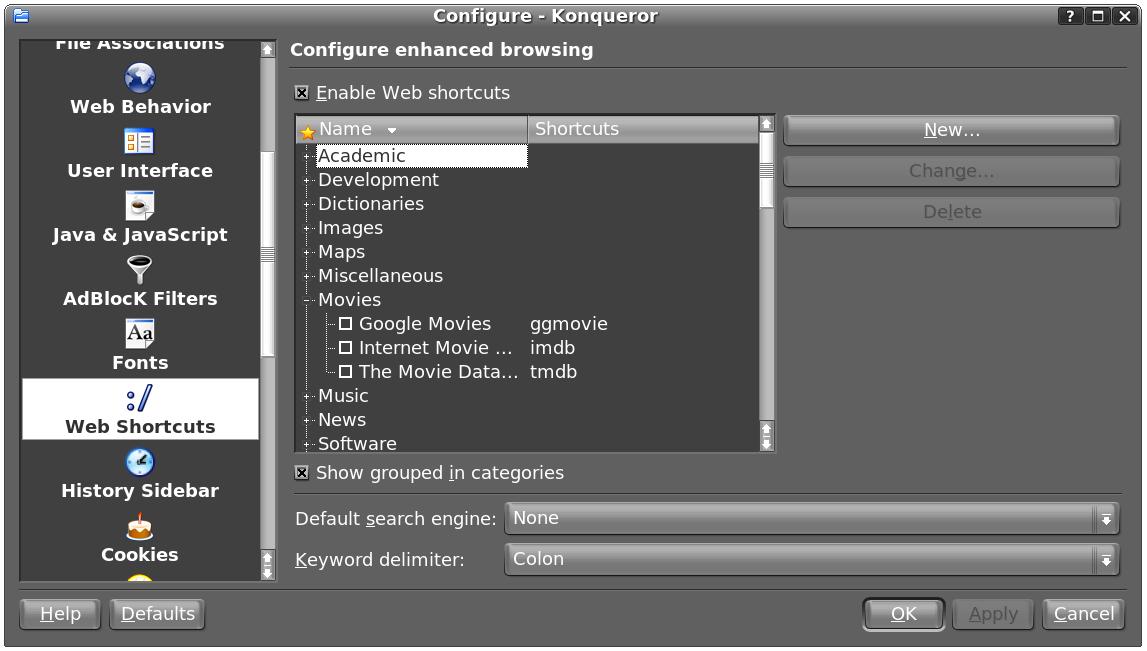
Task: Select the User Interface settings icon
Action: [140, 142]
